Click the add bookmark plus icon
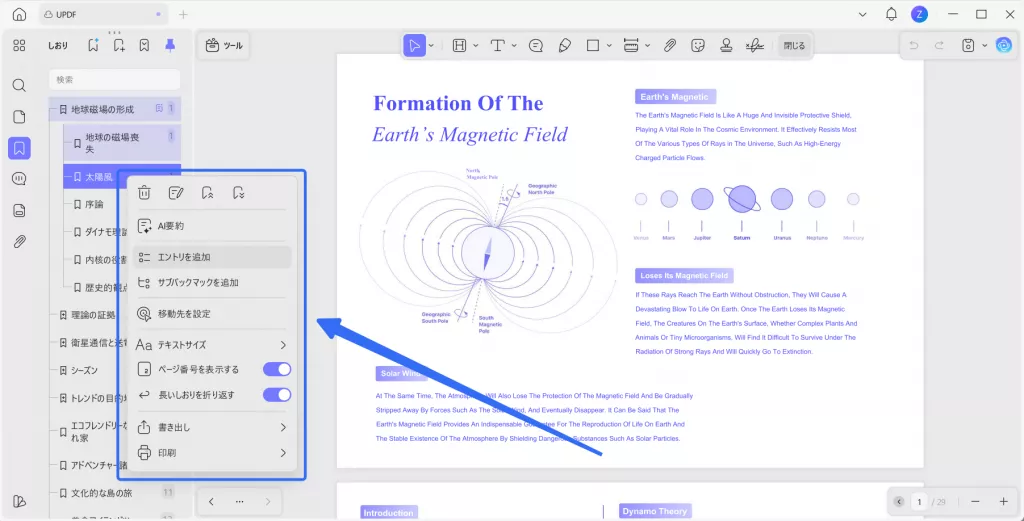 coord(119,45)
